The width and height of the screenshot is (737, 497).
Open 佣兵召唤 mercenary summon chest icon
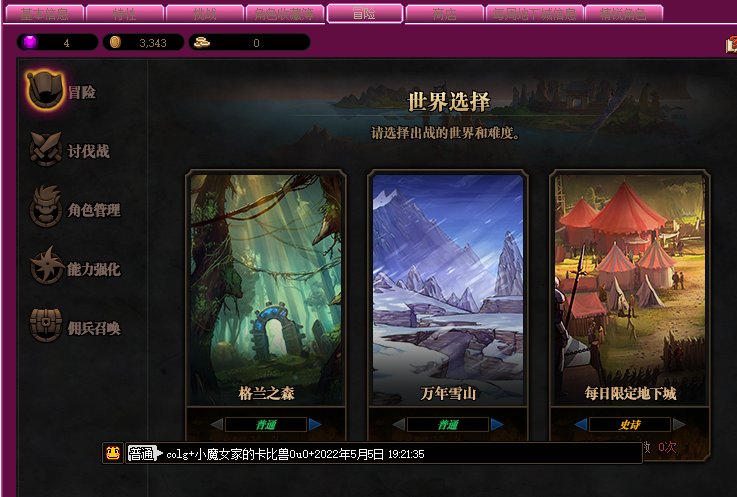(46, 324)
